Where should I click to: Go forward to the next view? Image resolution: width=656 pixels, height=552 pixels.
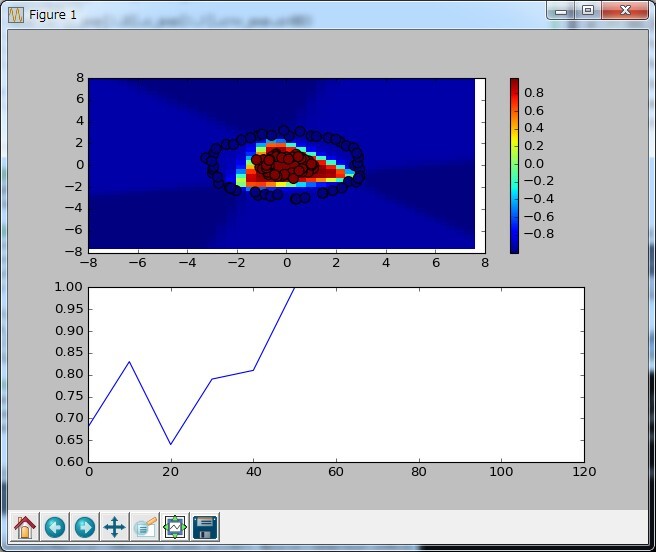click(x=85, y=527)
